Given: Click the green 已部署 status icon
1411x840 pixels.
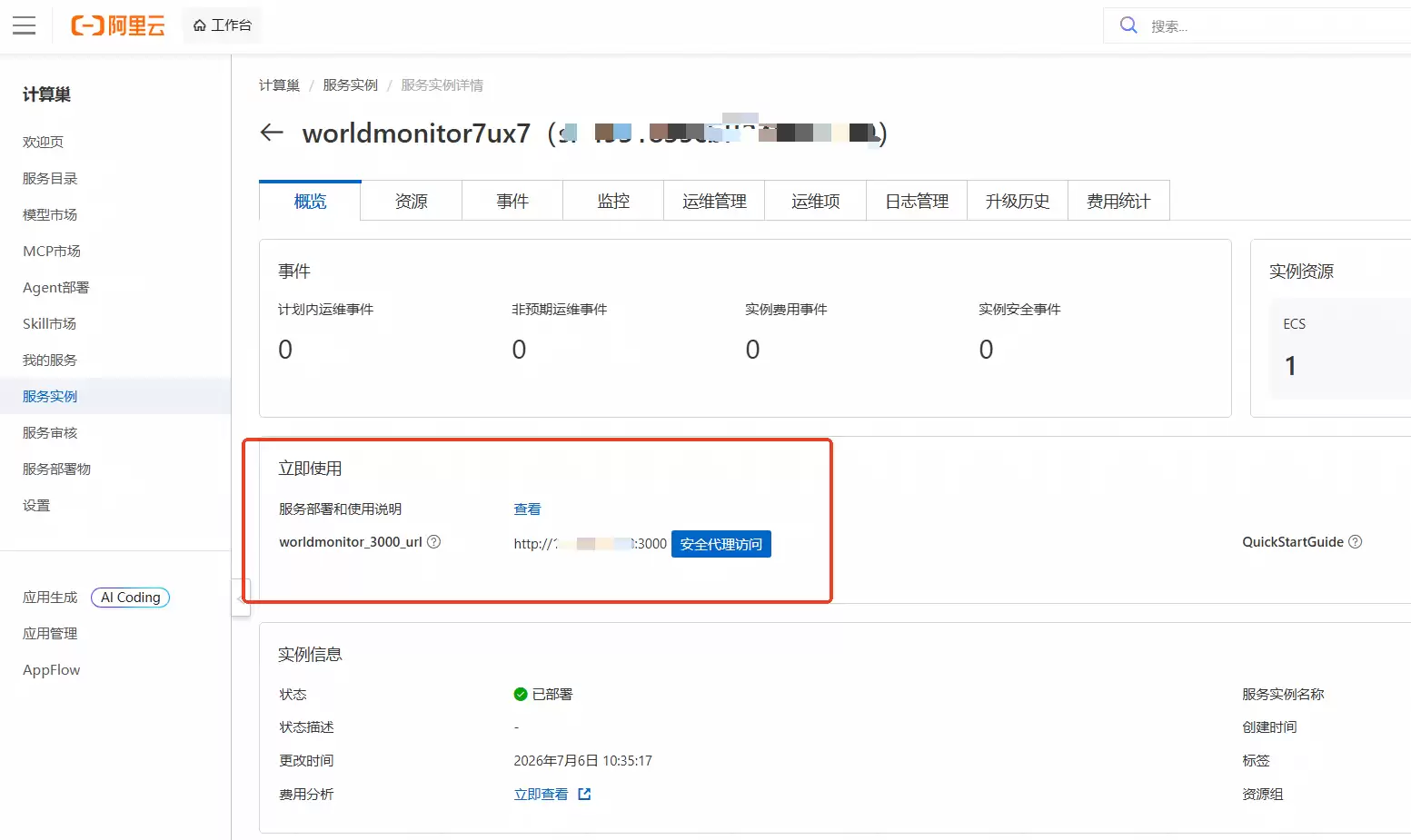Looking at the screenshot, I should (x=521, y=695).
